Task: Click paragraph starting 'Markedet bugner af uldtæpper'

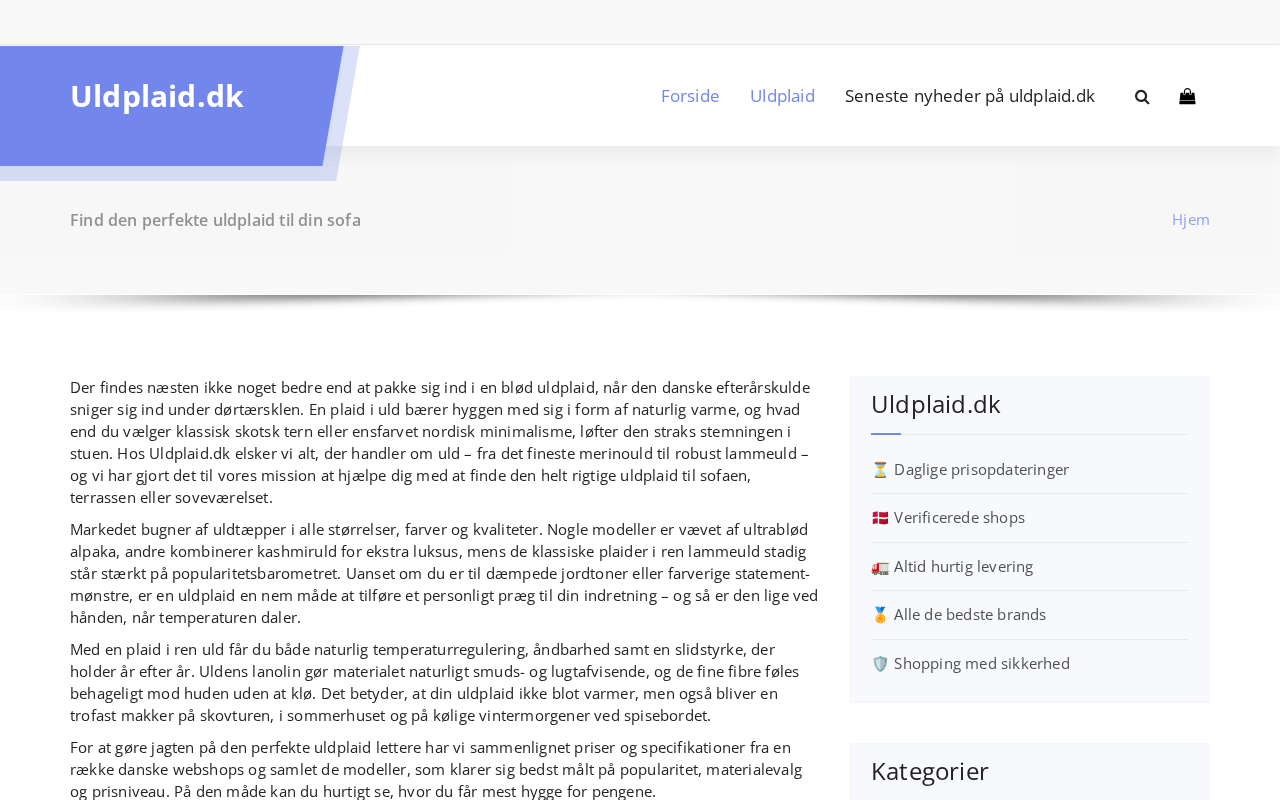Action: 444,574
